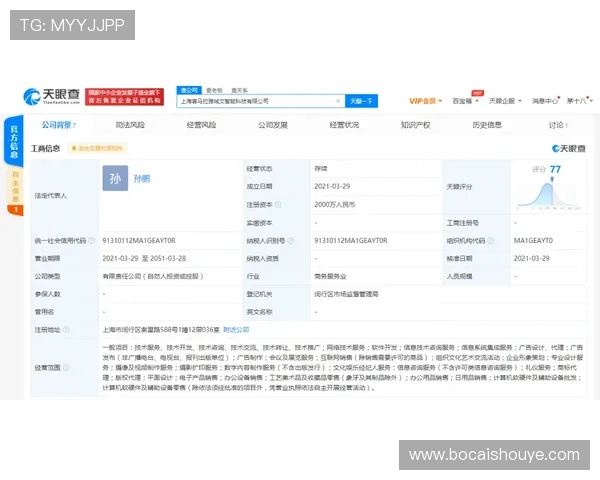Click the help icon next to 注册地址

[x=66, y=330]
